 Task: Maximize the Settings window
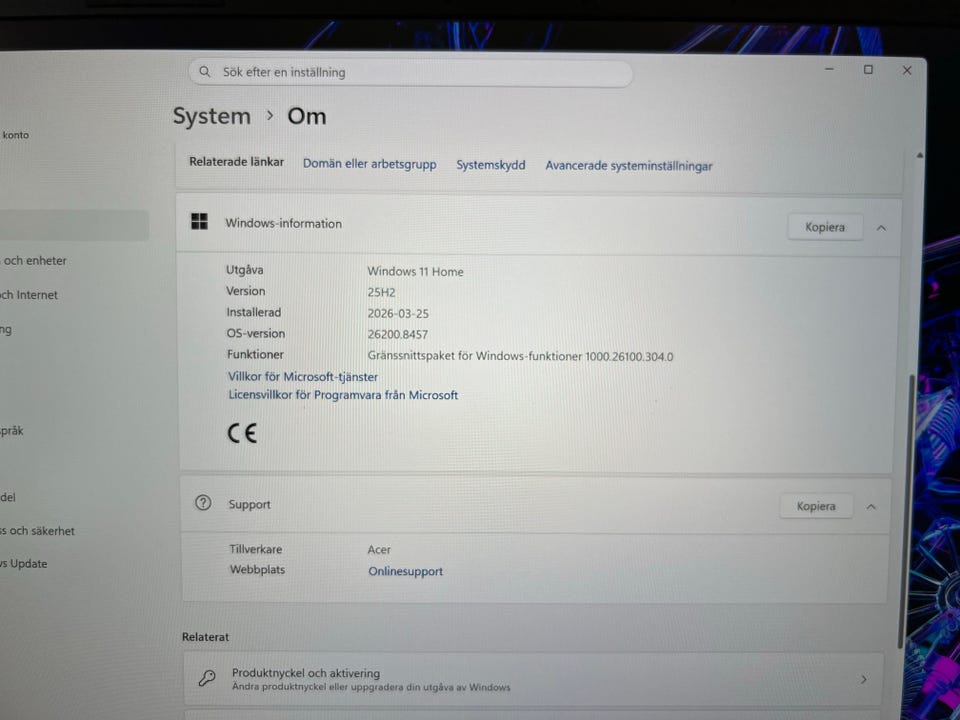868,70
